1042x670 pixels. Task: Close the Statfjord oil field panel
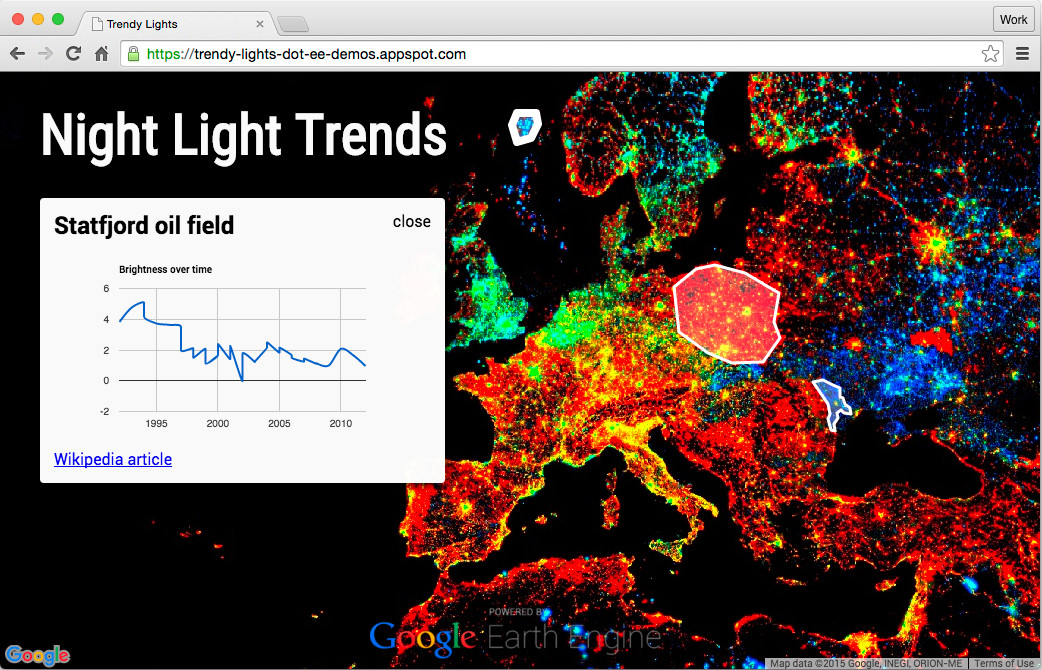(411, 221)
